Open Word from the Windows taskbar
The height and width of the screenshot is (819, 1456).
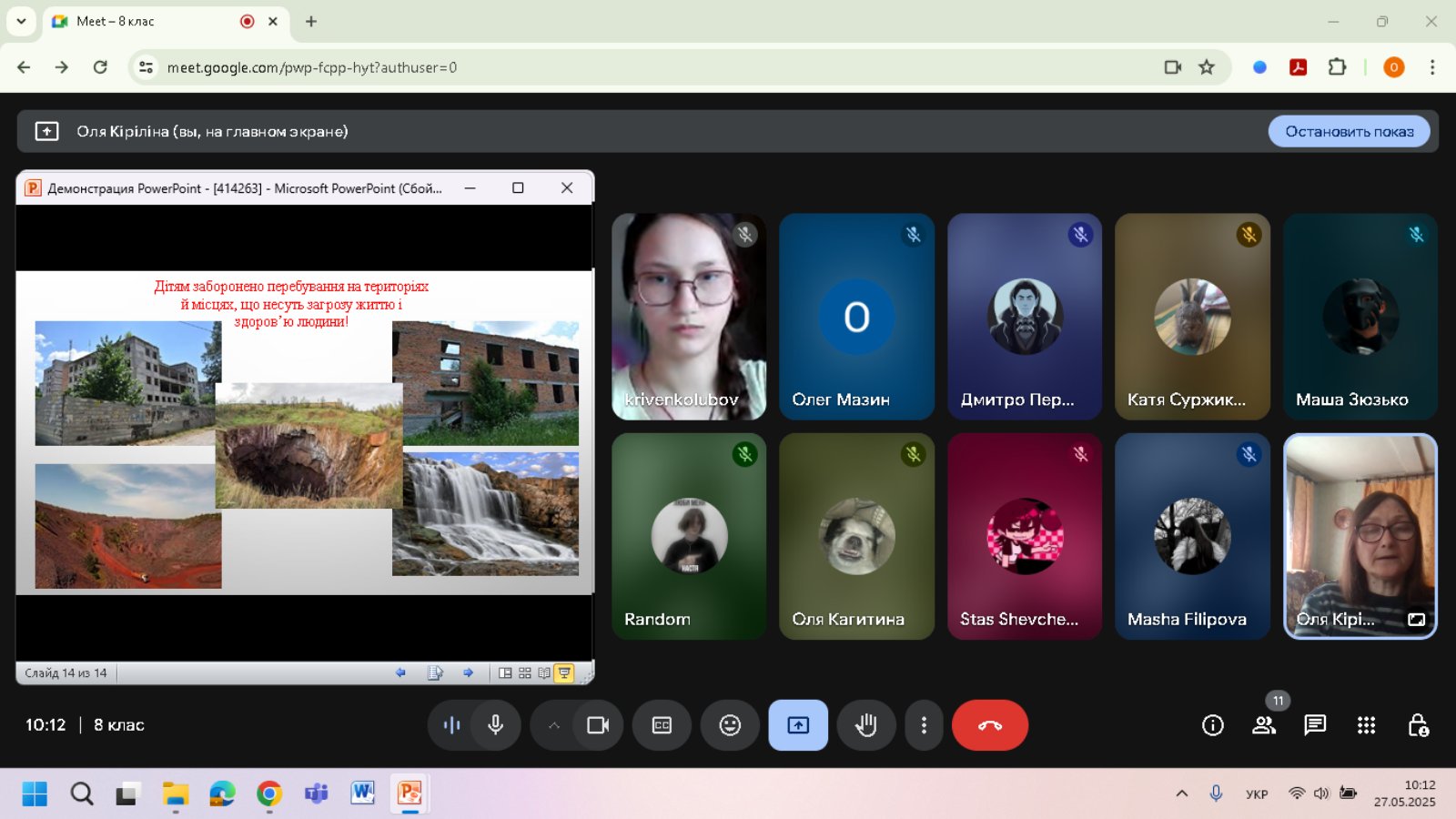[x=362, y=794]
